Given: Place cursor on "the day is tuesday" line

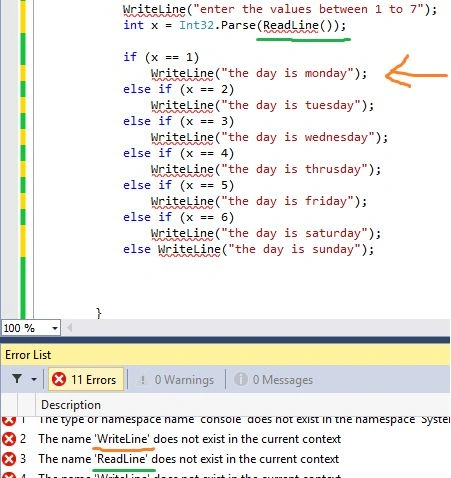Looking at the screenshot, I should pos(262,105).
